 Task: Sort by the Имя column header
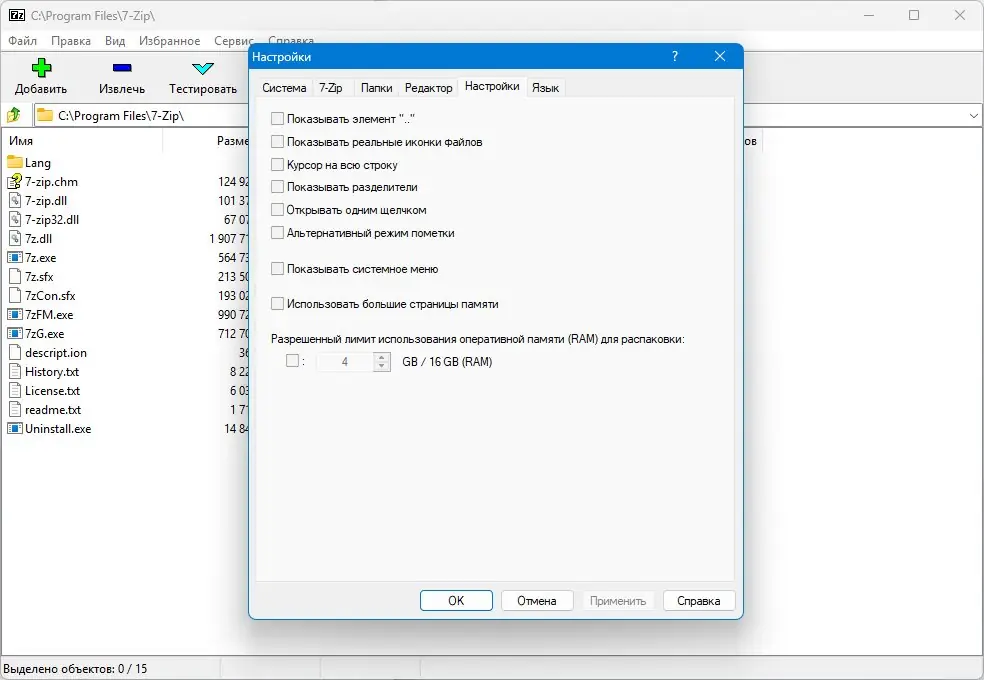pos(82,141)
